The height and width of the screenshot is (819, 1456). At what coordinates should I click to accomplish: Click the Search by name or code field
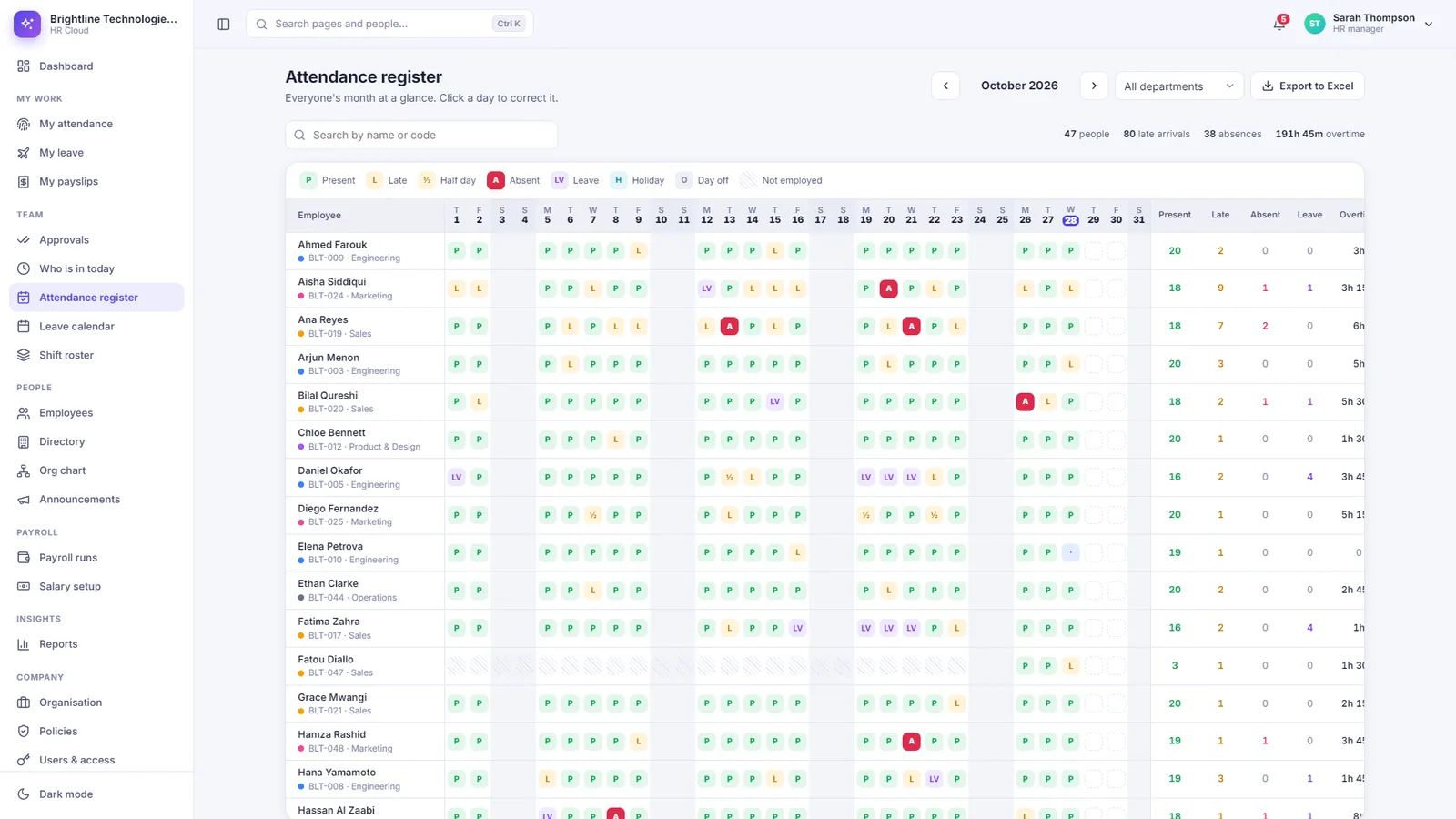(x=421, y=135)
